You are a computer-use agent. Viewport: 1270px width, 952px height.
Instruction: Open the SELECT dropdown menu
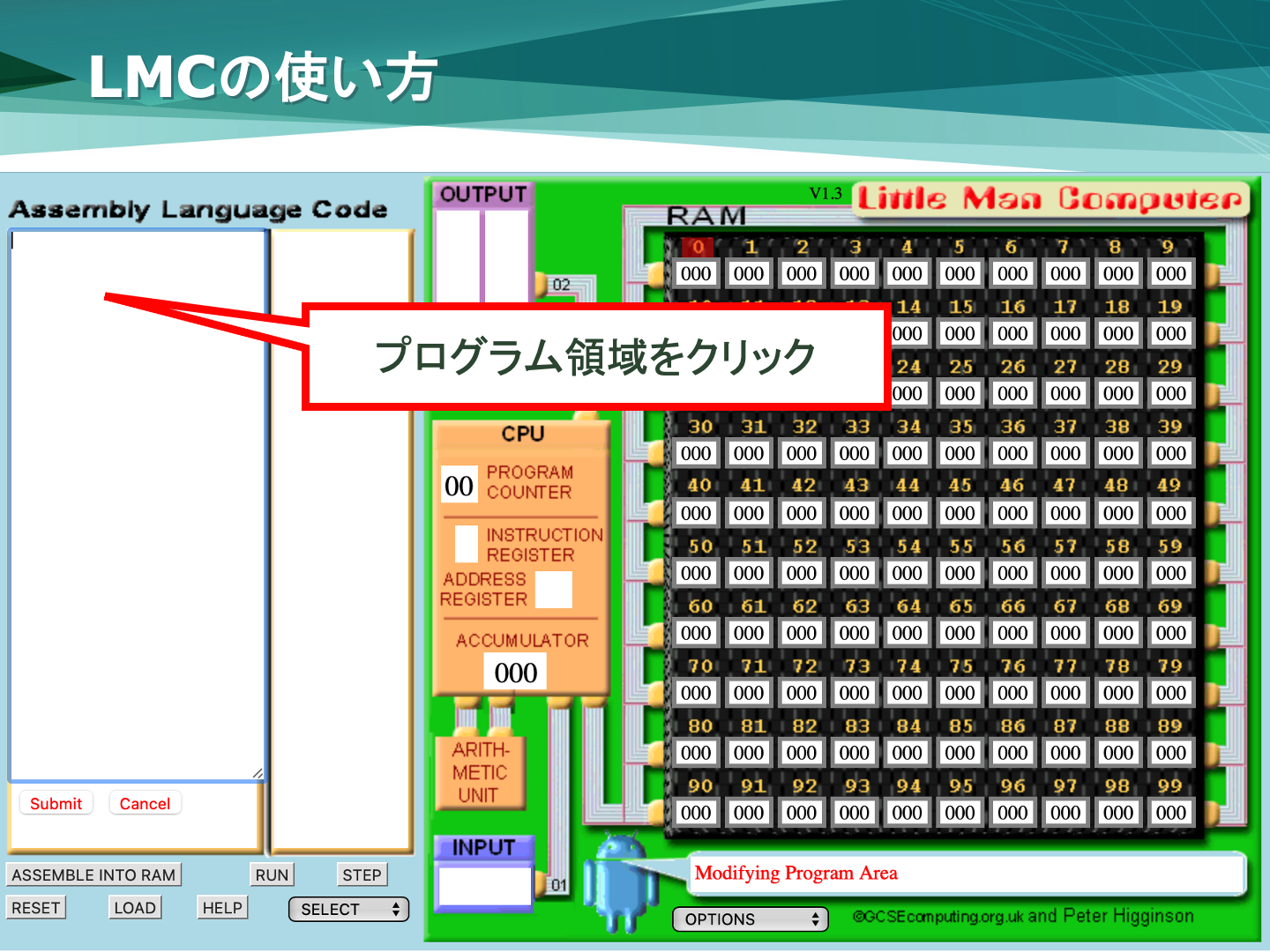click(349, 909)
